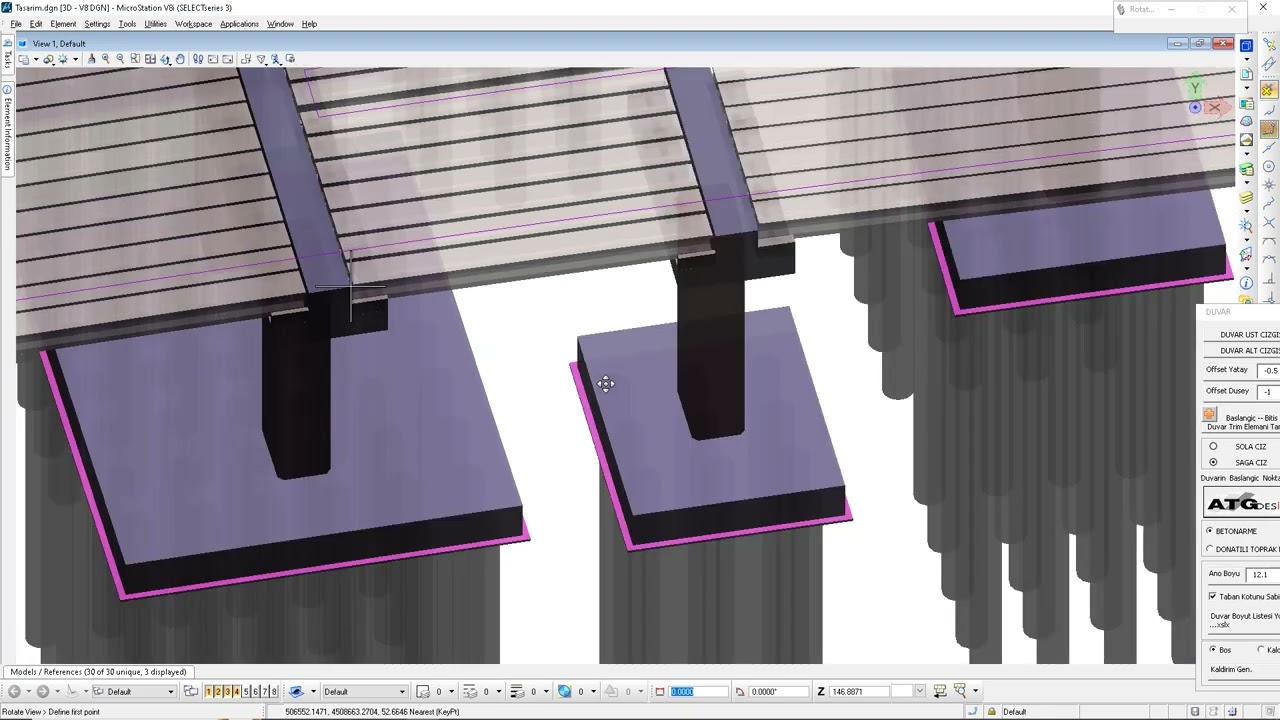Click the Display Style sun icon
This screenshot has height=720, width=1280.
62,59
